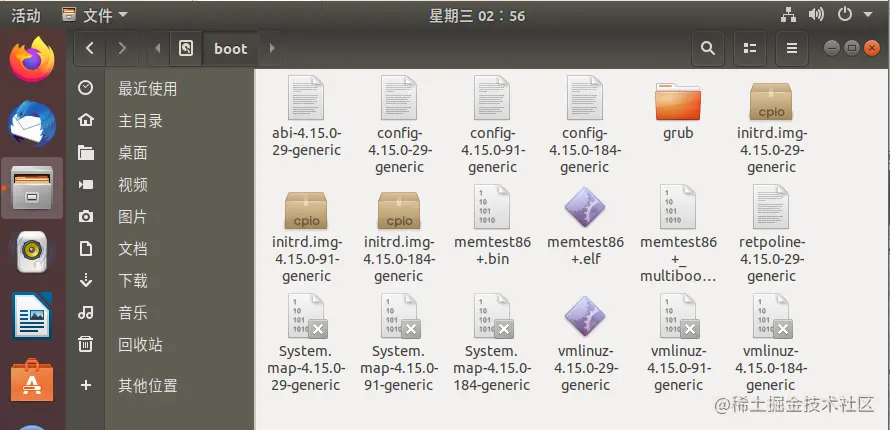The width and height of the screenshot is (890, 430).
Task: Select the config-4.15.0-29-generic file icon
Action: [x=399, y=98]
